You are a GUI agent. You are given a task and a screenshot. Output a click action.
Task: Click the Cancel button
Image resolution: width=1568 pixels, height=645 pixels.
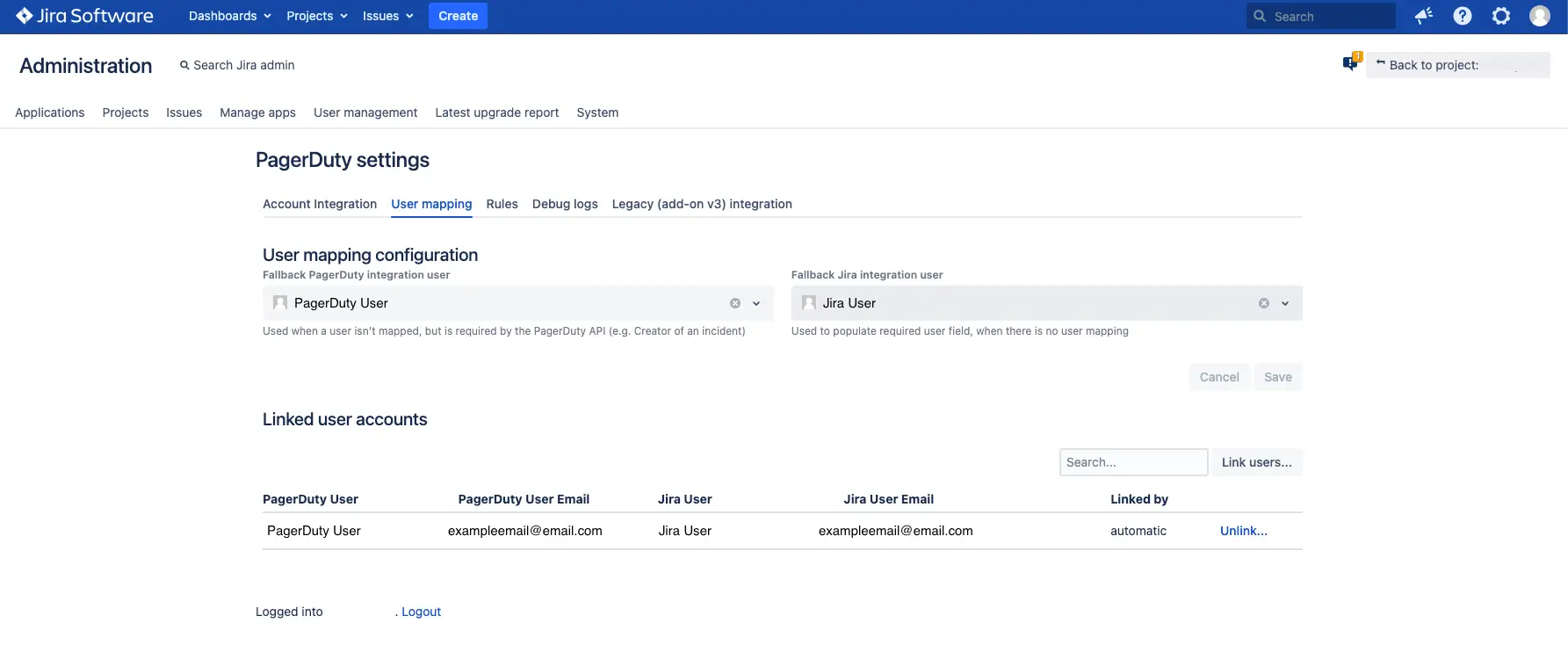pos(1219,377)
